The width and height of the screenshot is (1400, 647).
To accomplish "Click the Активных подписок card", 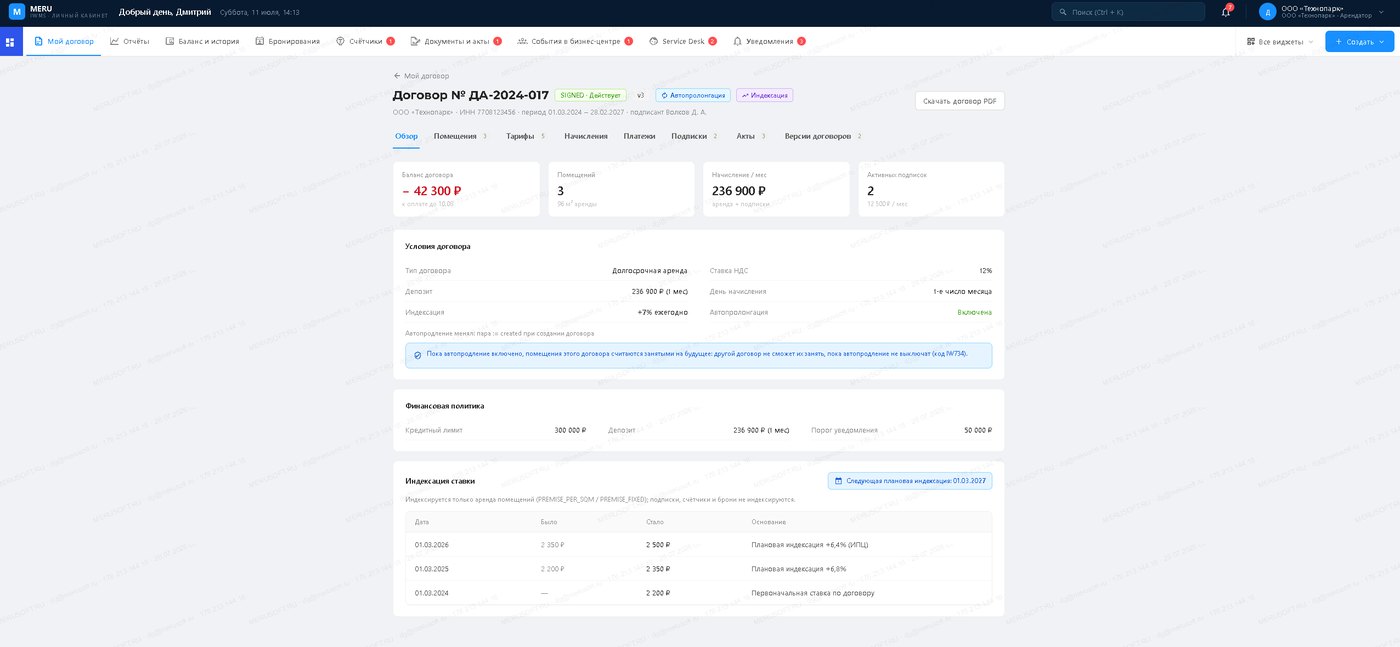I will [931, 189].
